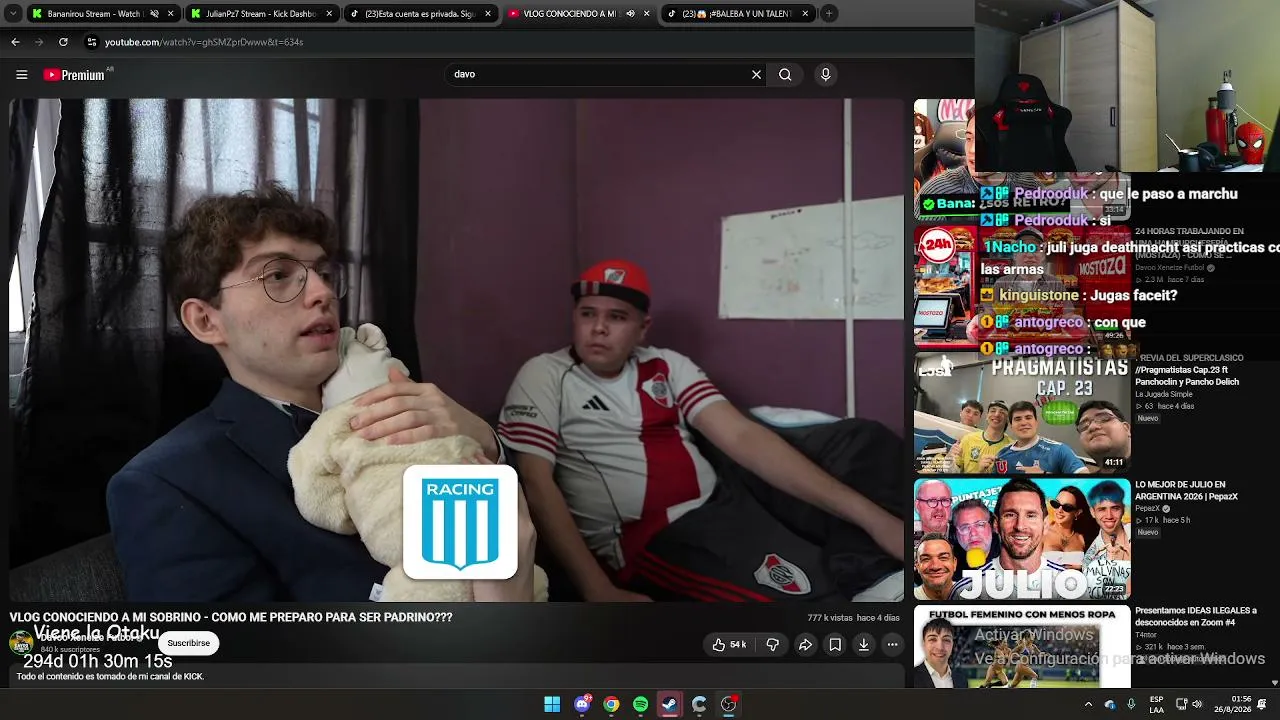Save the video to a playlist
This screenshot has height=720, width=1280.
[835, 645]
